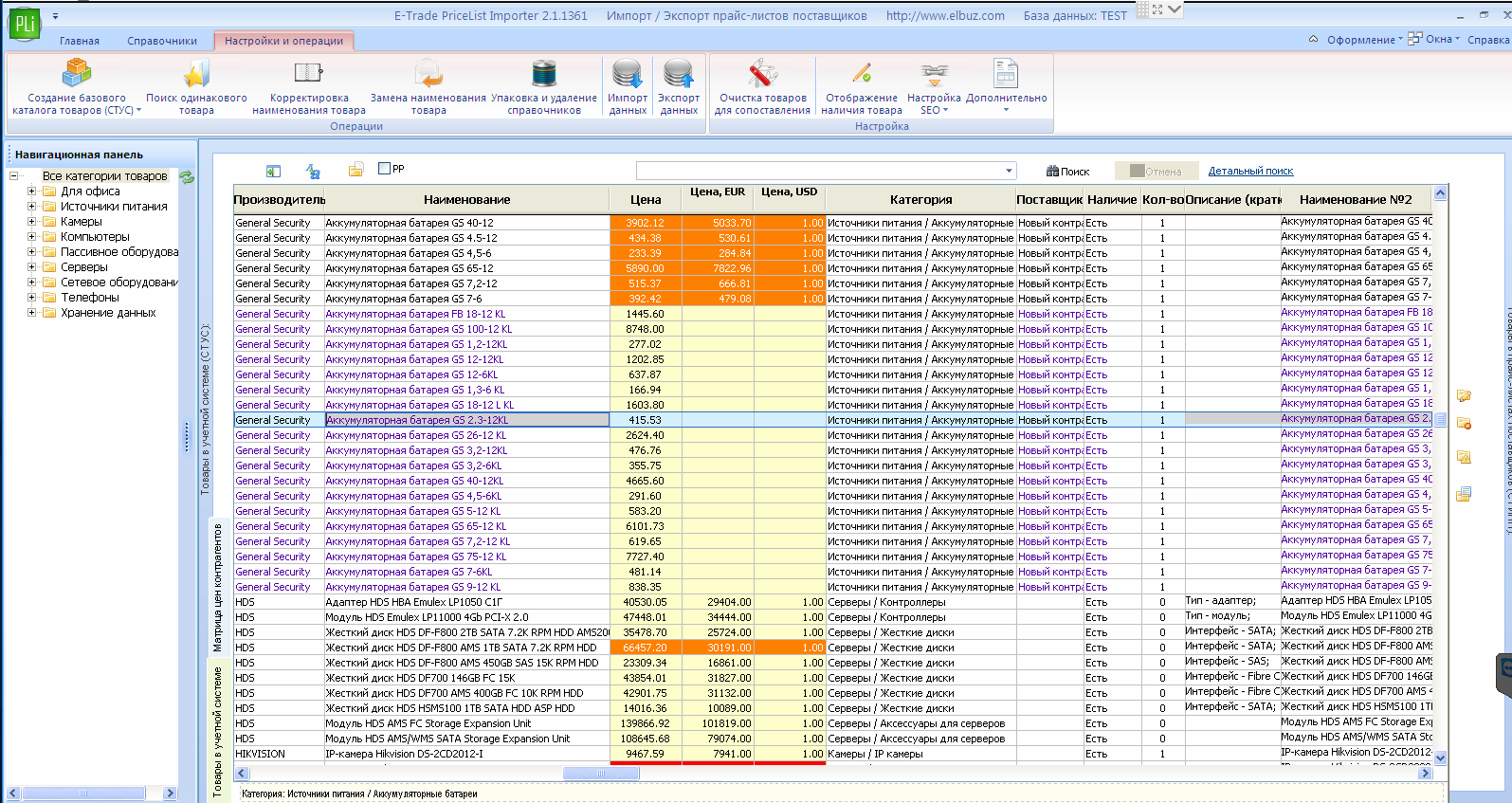
Task: Expand the 'Камеры' category node
Action: click(x=31, y=222)
